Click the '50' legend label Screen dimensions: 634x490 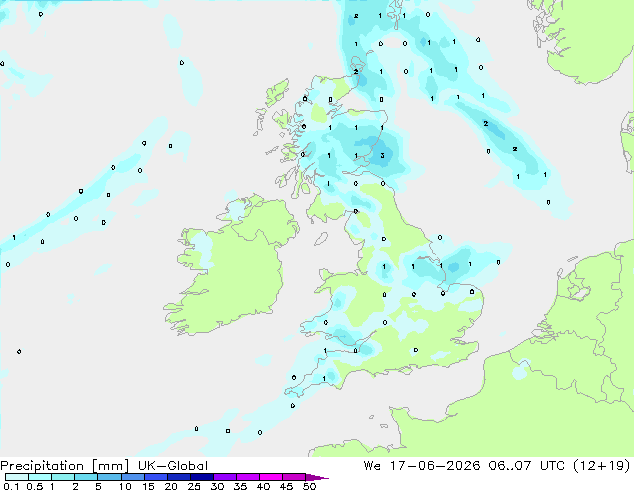tap(309, 486)
